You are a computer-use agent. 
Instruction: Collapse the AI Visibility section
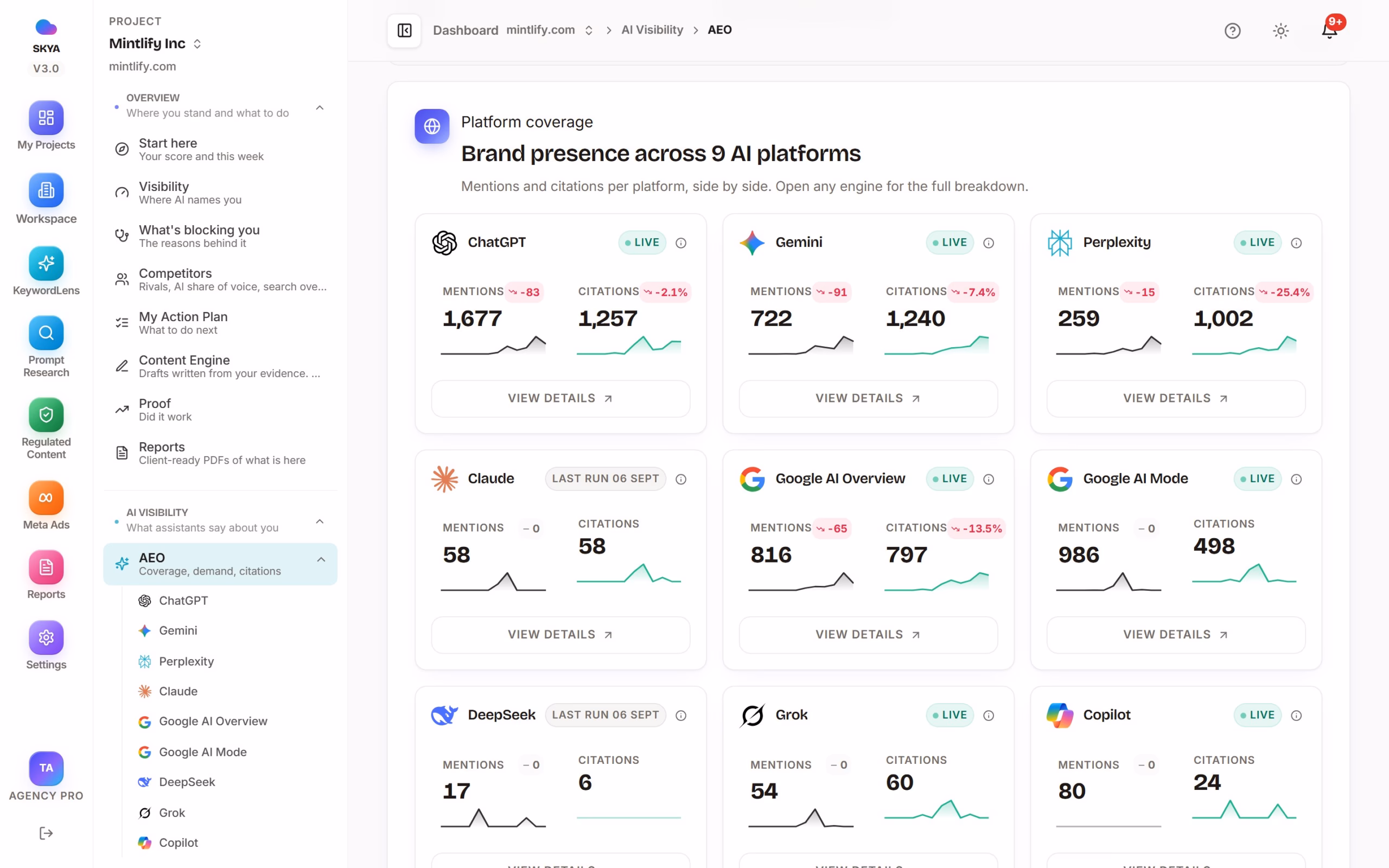tap(320, 521)
